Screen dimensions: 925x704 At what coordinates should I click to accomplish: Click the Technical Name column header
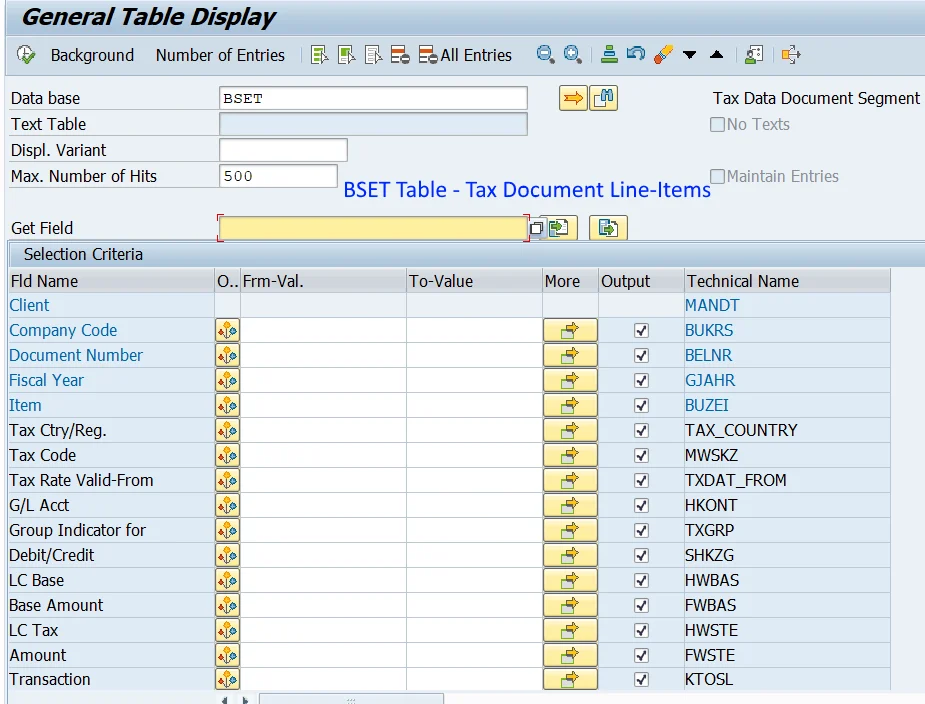pos(787,281)
